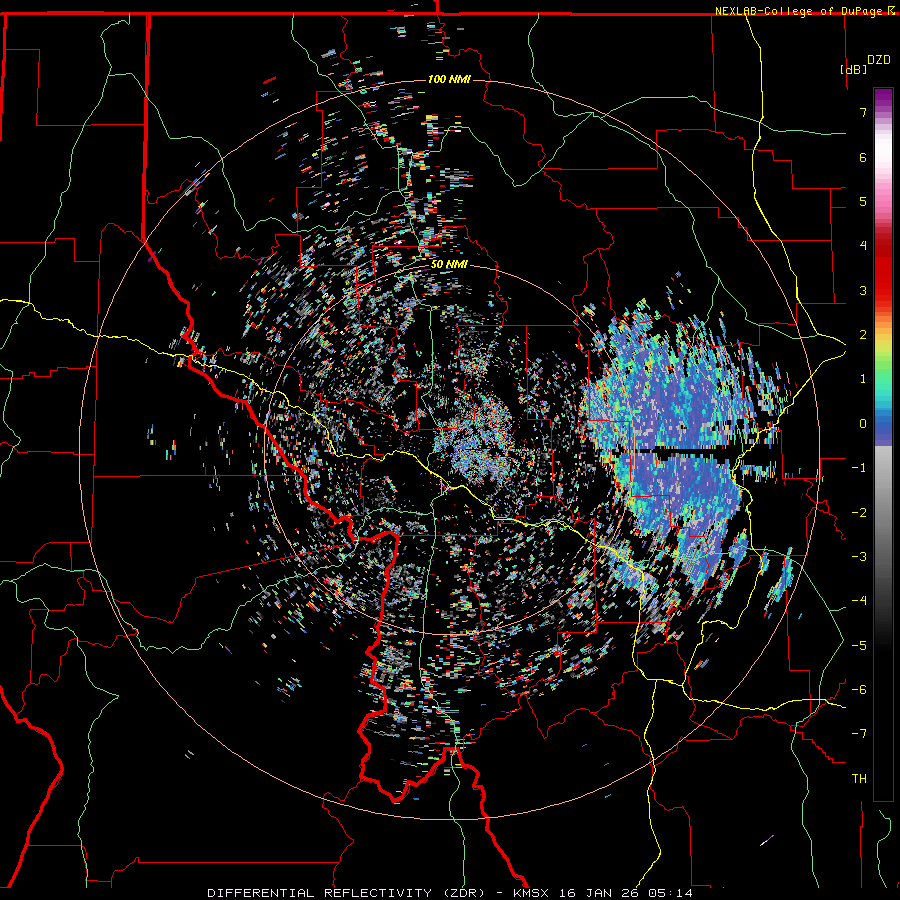Click the 0 value on color scale
Screen dimensions: 900x900
(x=863, y=424)
